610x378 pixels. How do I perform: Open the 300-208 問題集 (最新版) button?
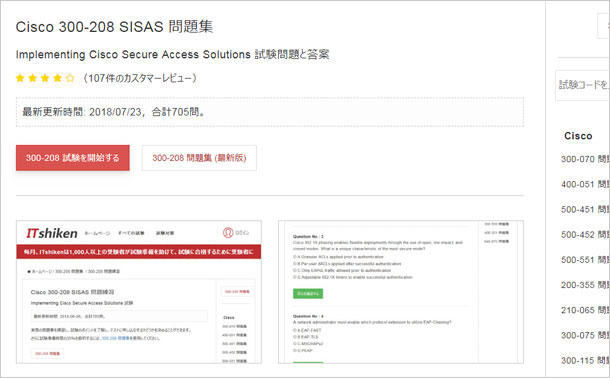pos(199,158)
